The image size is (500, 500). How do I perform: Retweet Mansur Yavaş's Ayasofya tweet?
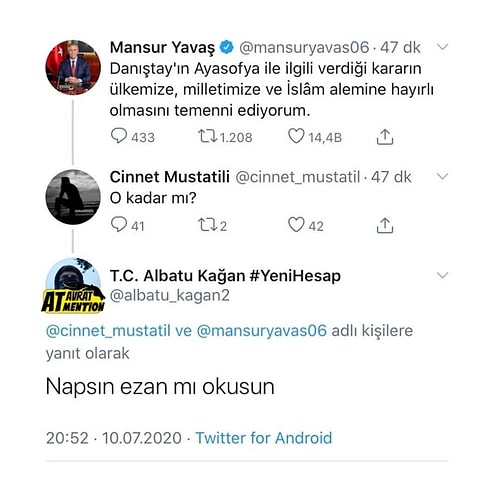(x=207, y=136)
